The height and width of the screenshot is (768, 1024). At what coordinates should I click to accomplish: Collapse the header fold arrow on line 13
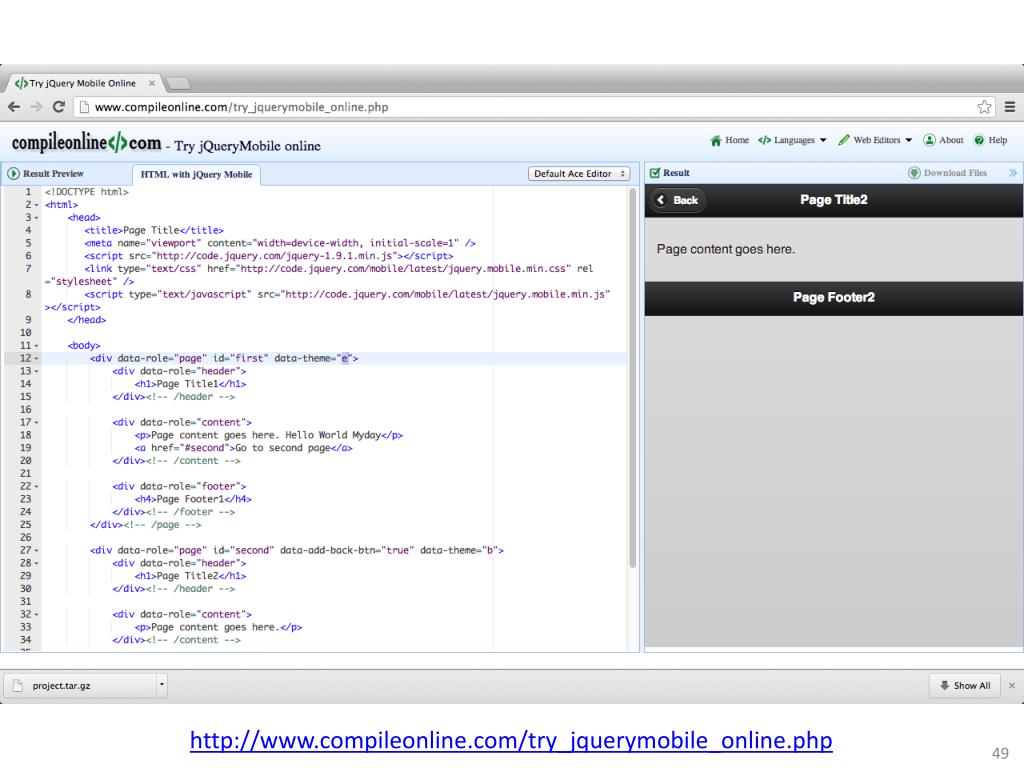pos(36,371)
